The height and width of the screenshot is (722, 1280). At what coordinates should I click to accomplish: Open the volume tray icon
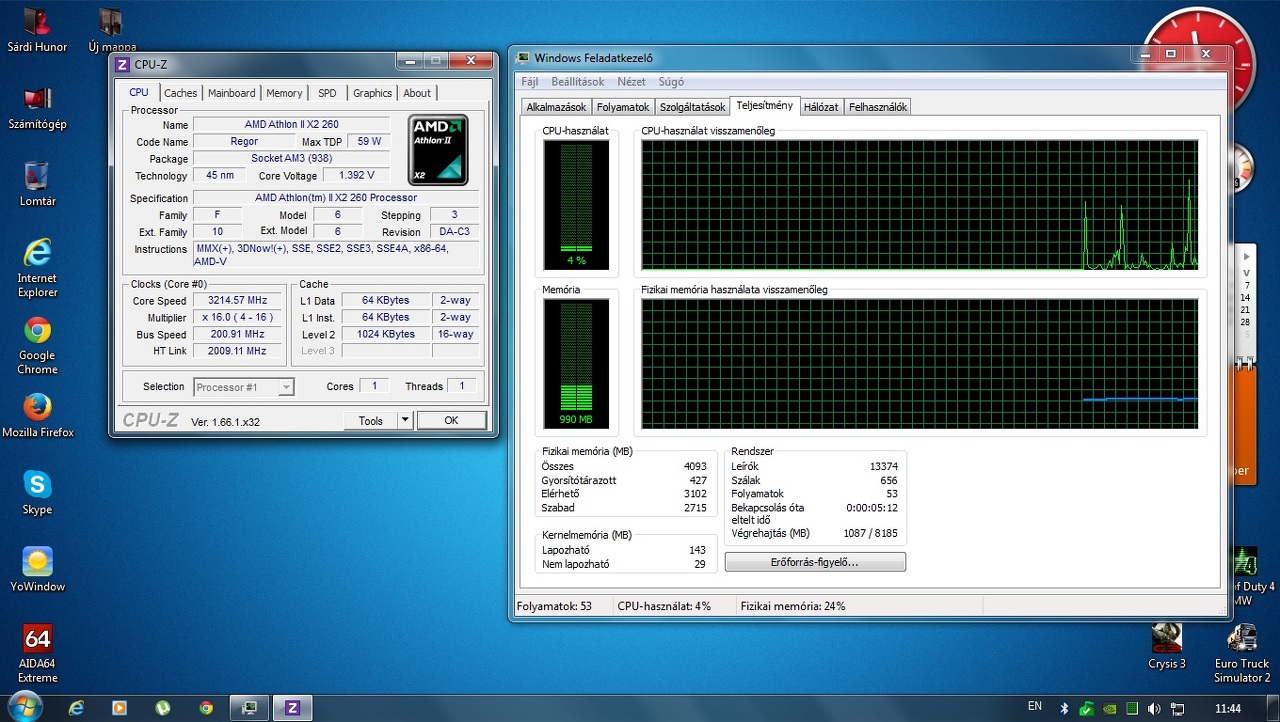coord(1155,708)
